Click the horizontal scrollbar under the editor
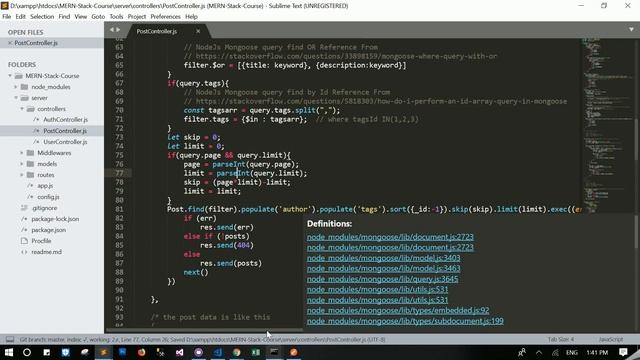The height and width of the screenshot is (360, 640). pos(204,330)
